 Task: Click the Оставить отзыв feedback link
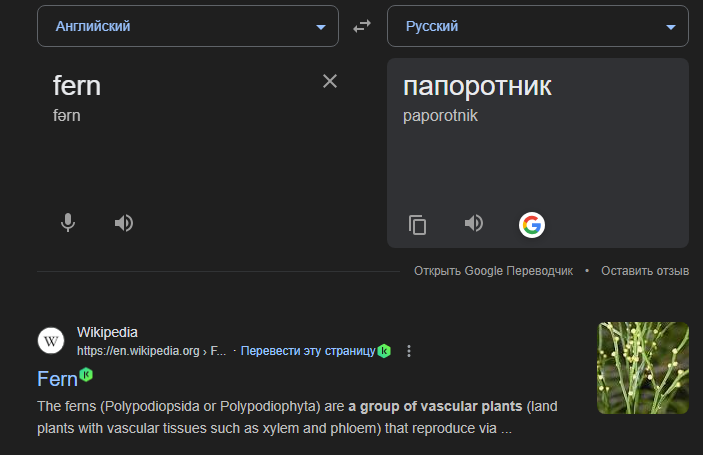(645, 271)
